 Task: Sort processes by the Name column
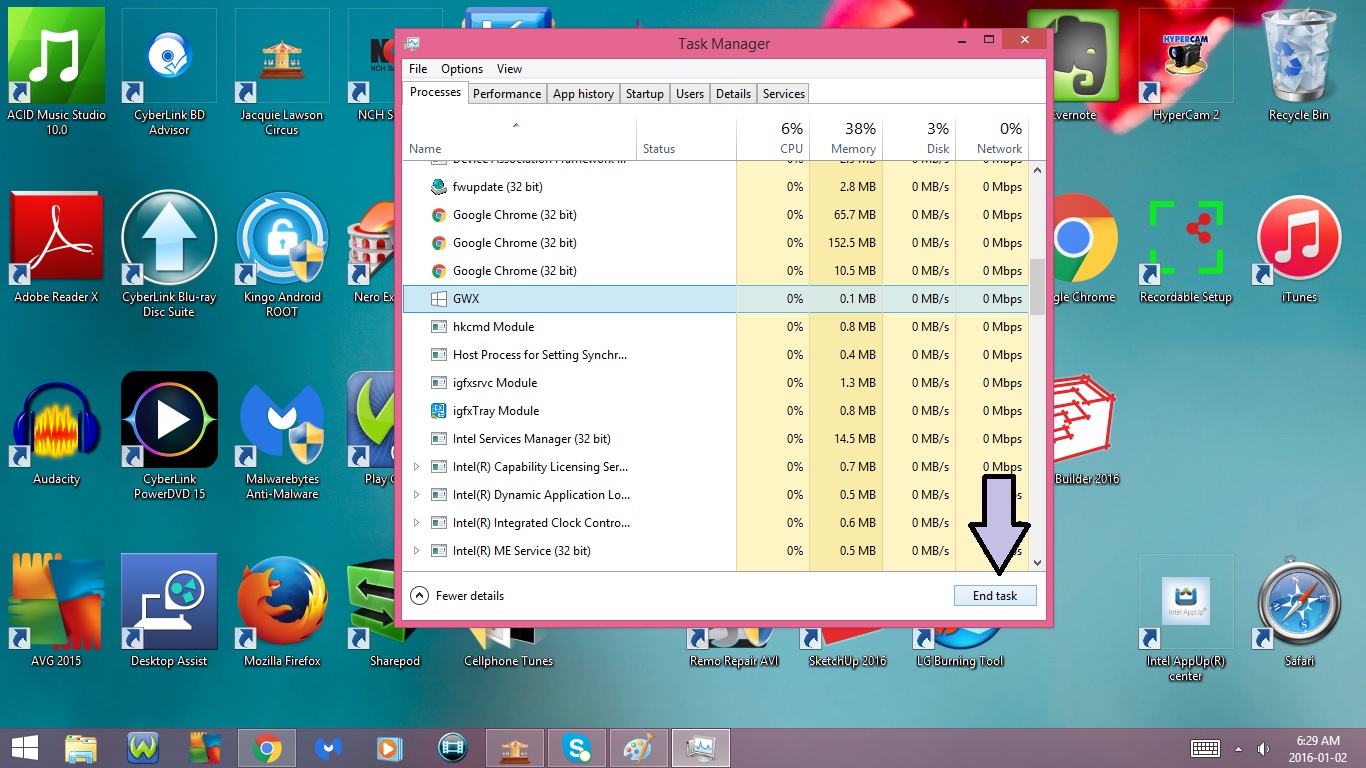[520, 139]
